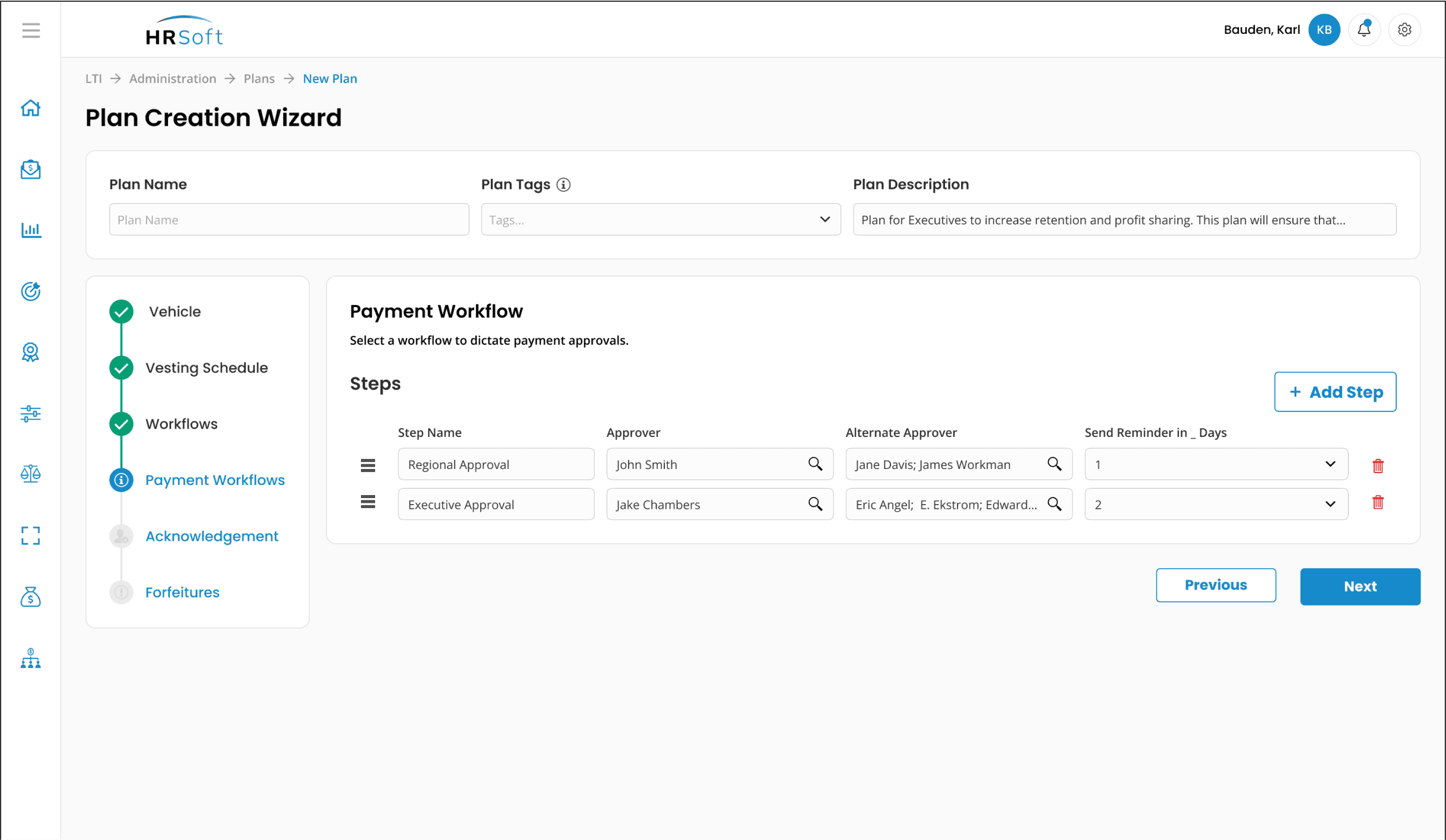Edit the Executive Approval step name field

click(x=496, y=504)
